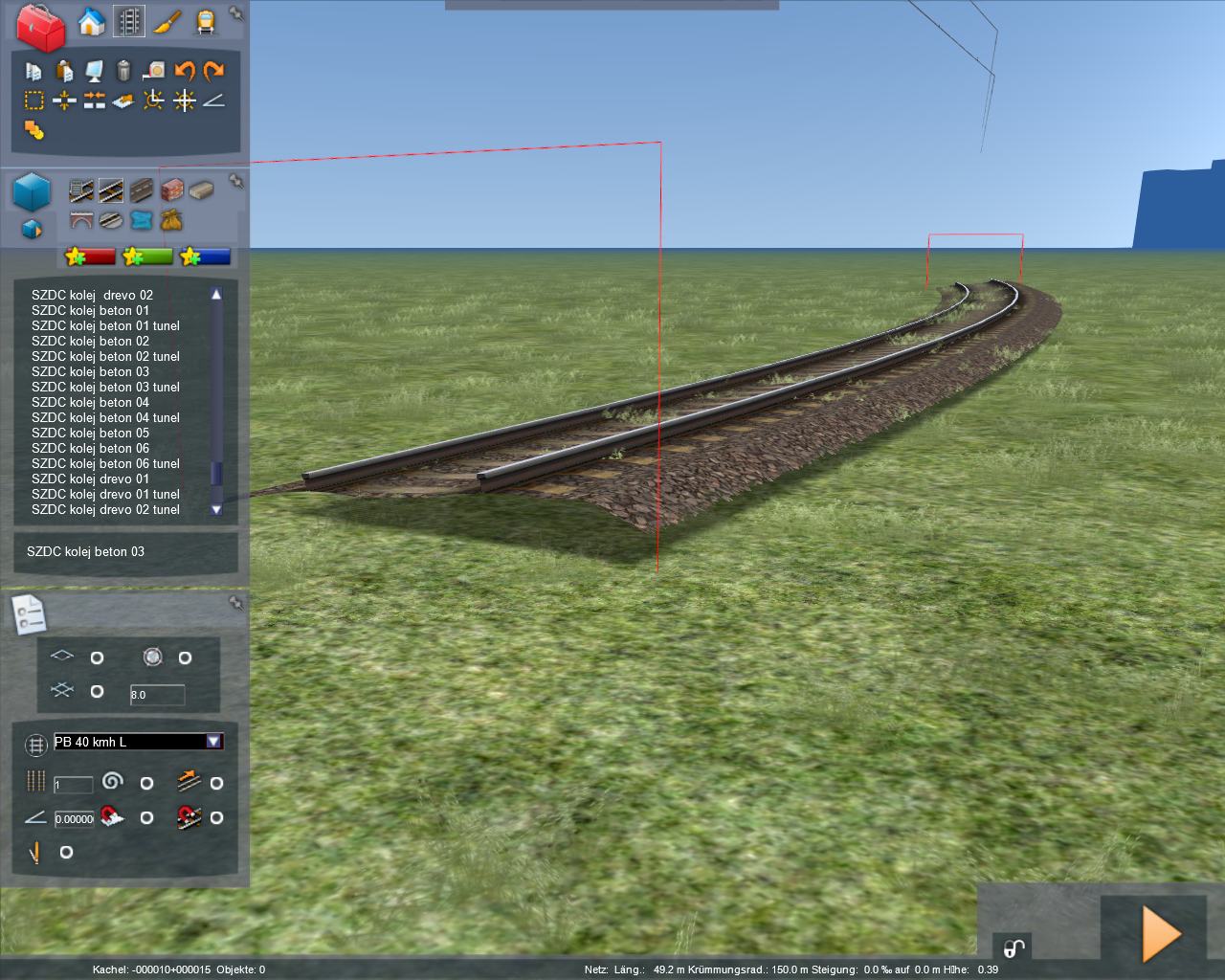Viewport: 1225px width, 980px height.
Task: Toggle the radio beside the orange arrow track icon
Action: click(x=216, y=783)
